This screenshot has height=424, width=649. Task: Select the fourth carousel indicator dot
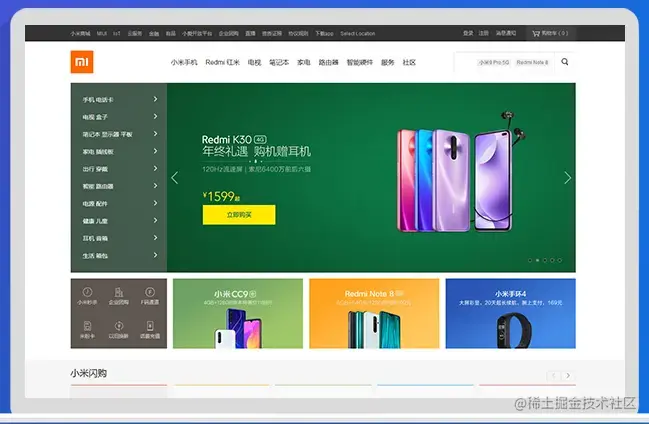tap(552, 260)
